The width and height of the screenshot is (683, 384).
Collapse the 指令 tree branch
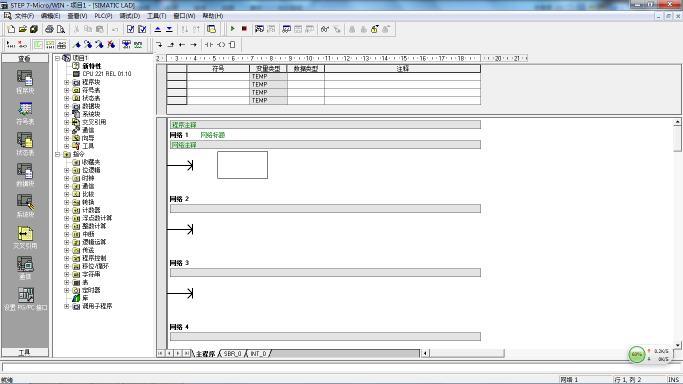(57, 155)
